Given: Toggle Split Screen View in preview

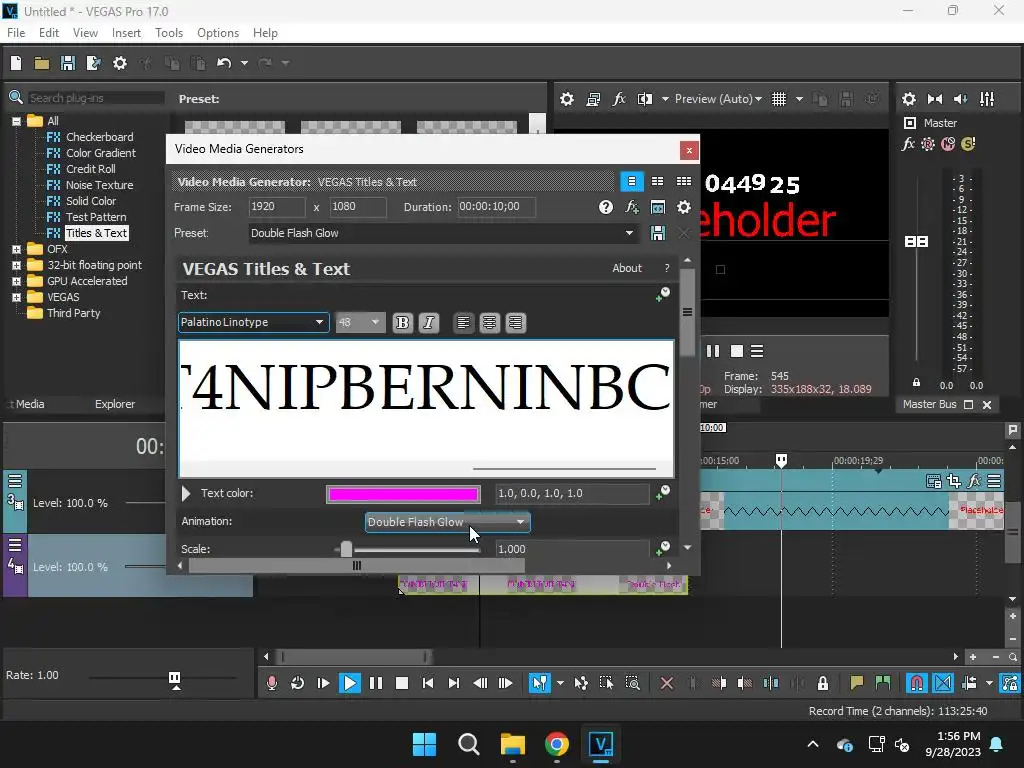Looking at the screenshot, I should click(645, 99).
